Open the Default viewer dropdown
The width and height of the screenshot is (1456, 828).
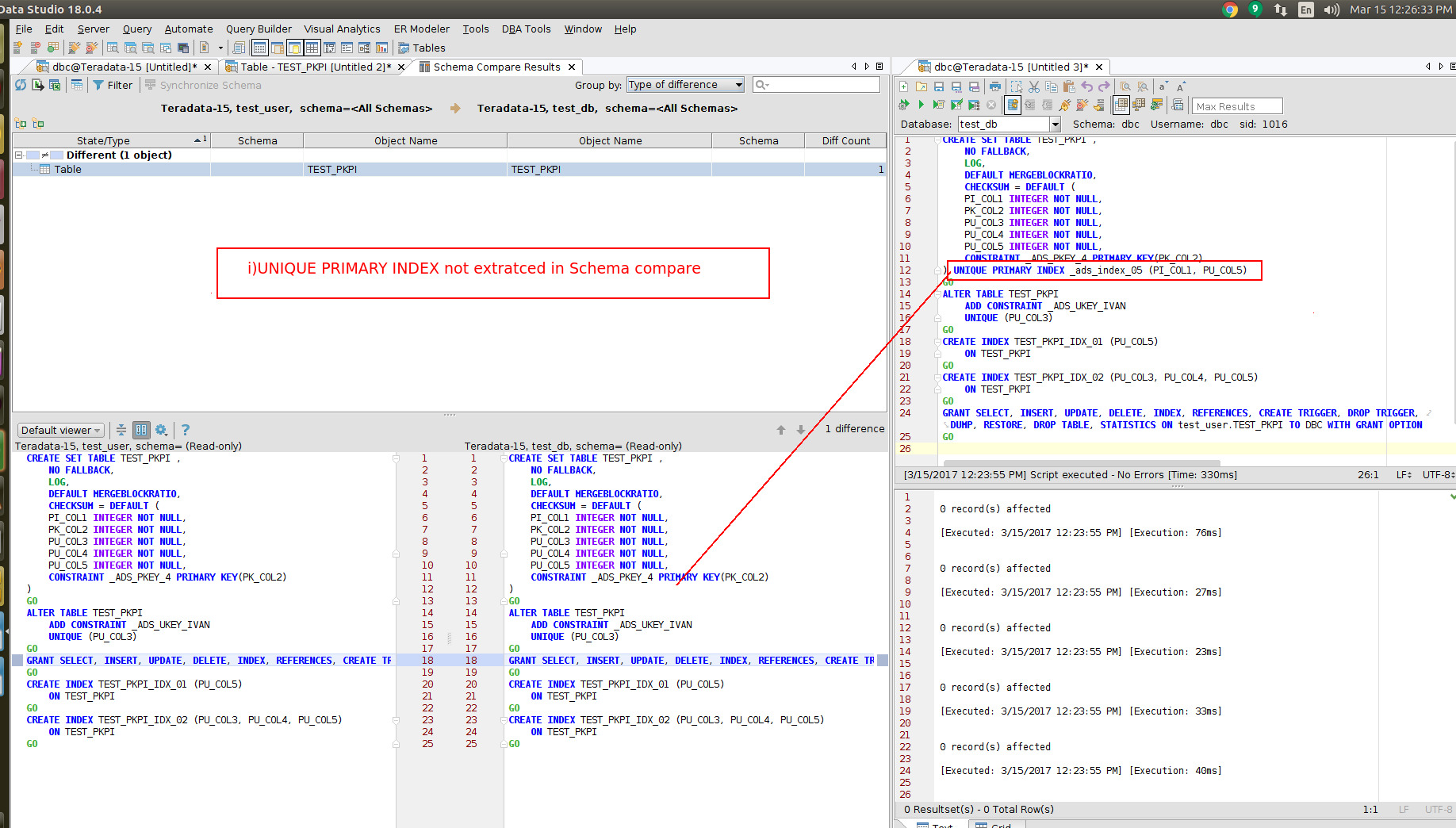(61, 430)
